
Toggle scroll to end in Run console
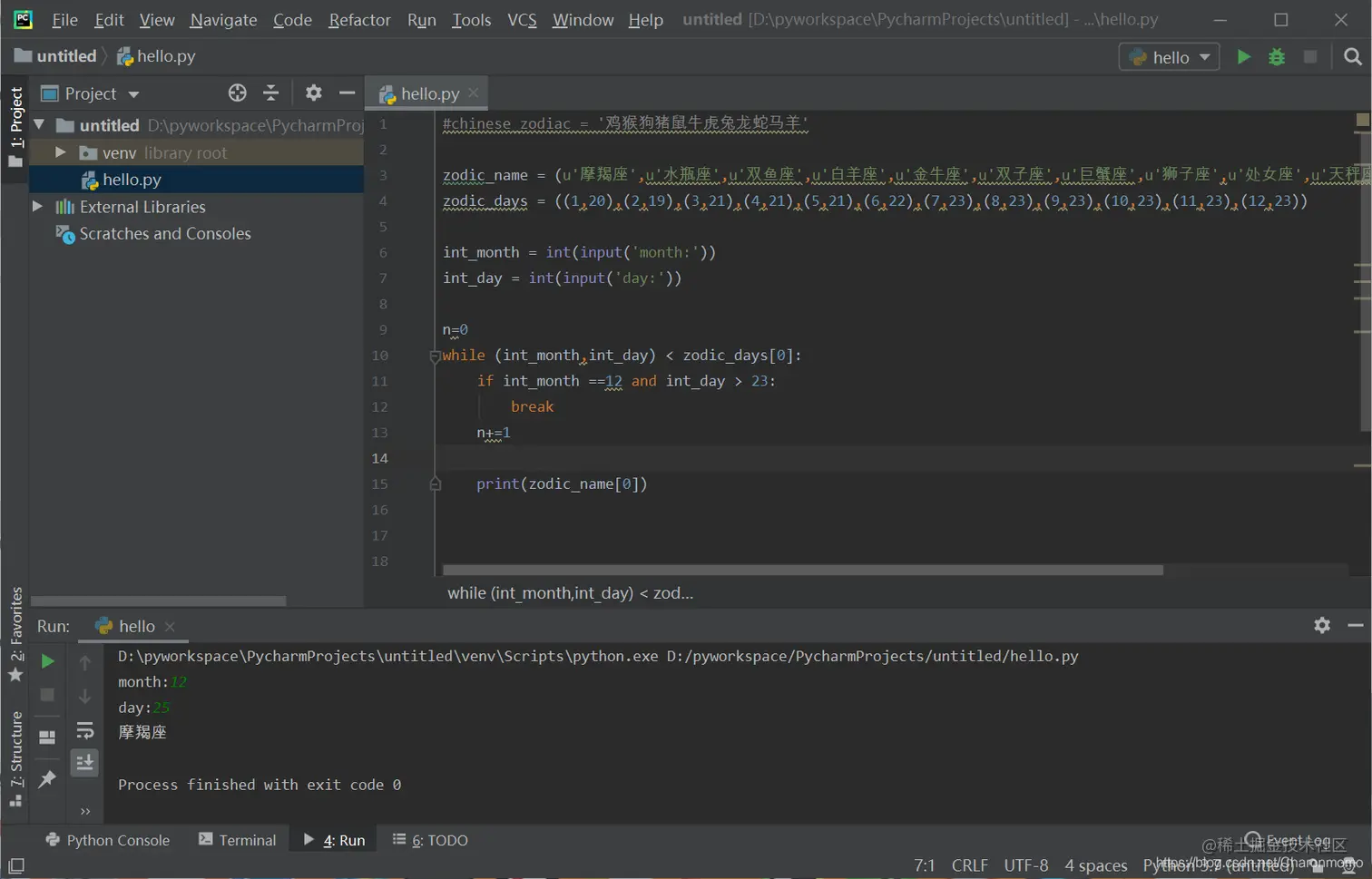point(84,763)
